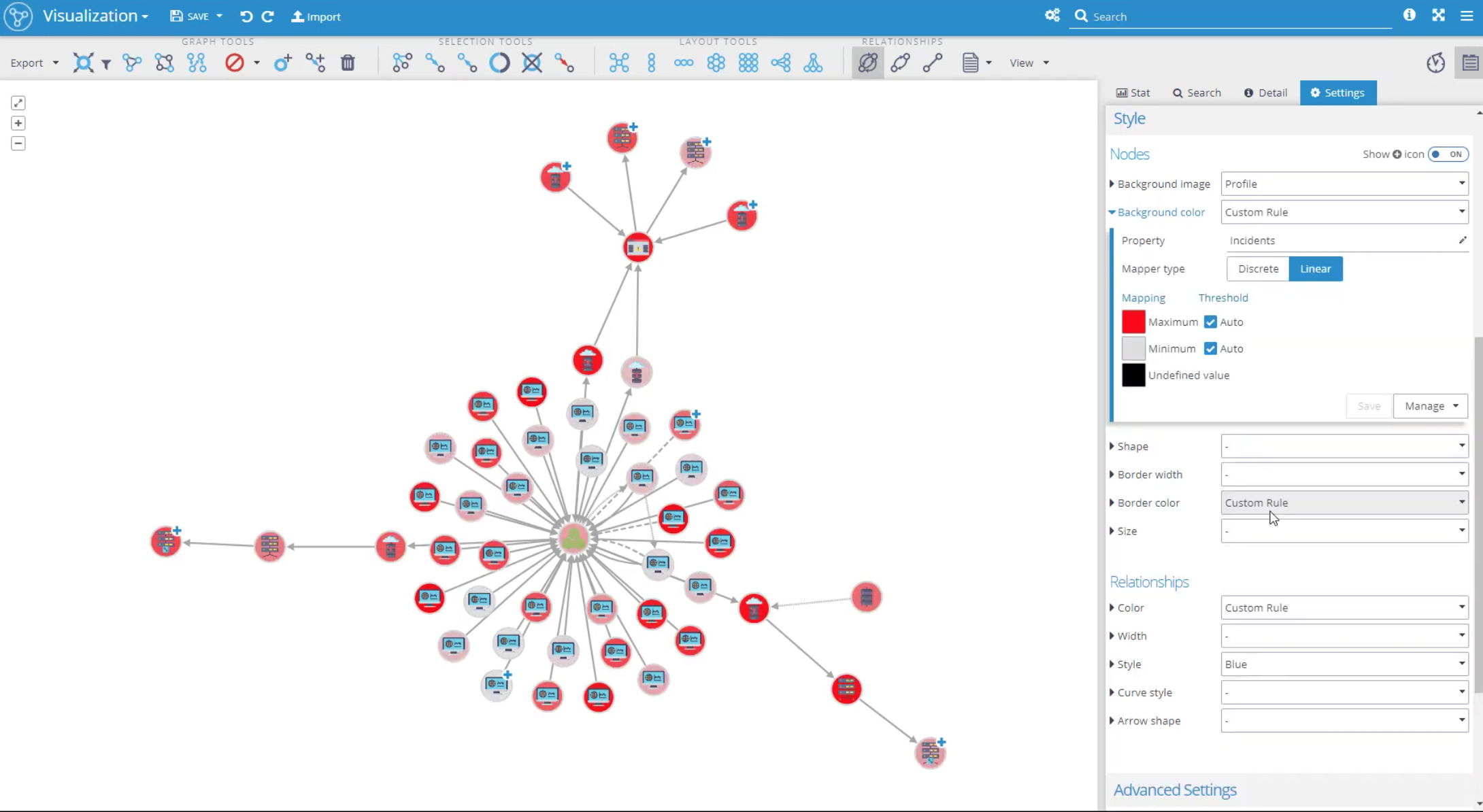Screen dimensions: 1483x812
Task: Open the Detail tab
Action: [1265, 92]
